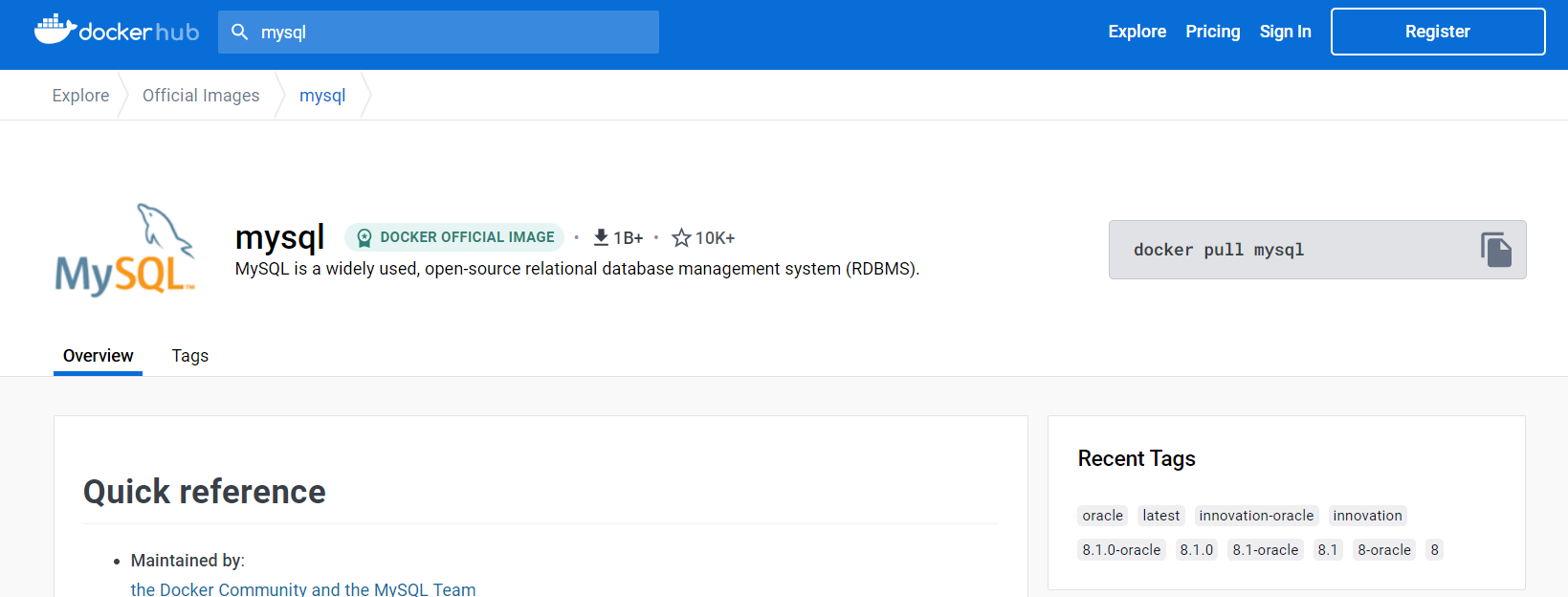Switch to the Tags tab
This screenshot has height=597, width=1568.
(x=190, y=356)
